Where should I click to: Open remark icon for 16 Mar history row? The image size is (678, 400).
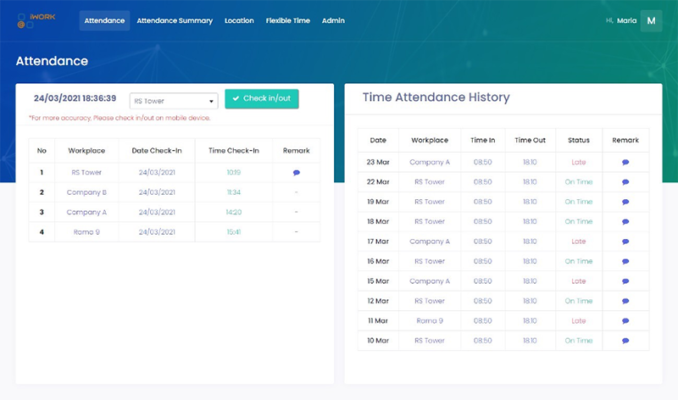click(x=625, y=261)
